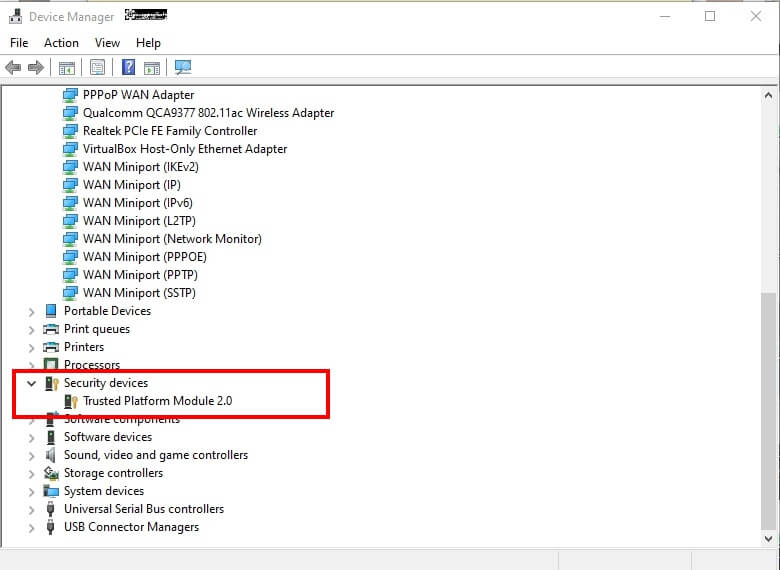780x570 pixels.
Task: Click the blue Help question mark icon
Action: tap(128, 68)
